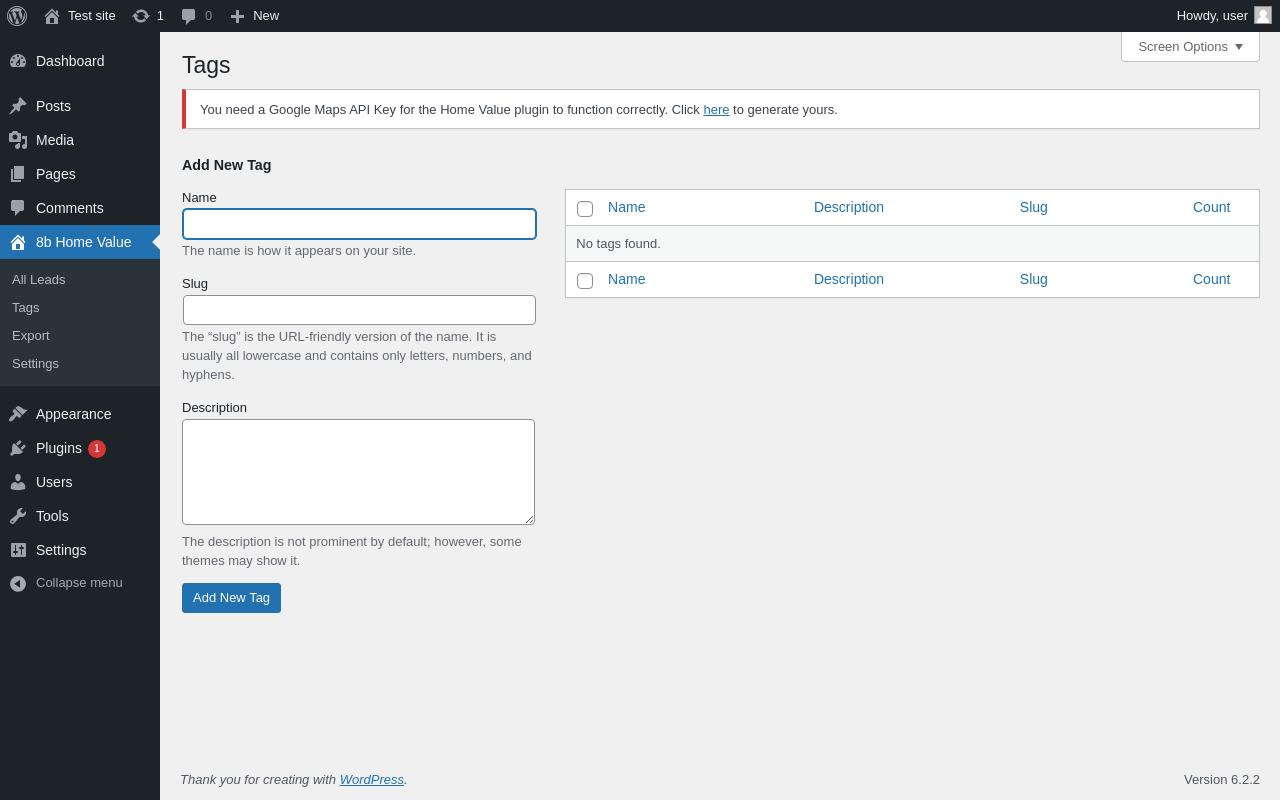Viewport: 1280px width, 800px height.
Task: Open the updates refresh icon
Action: 141,16
